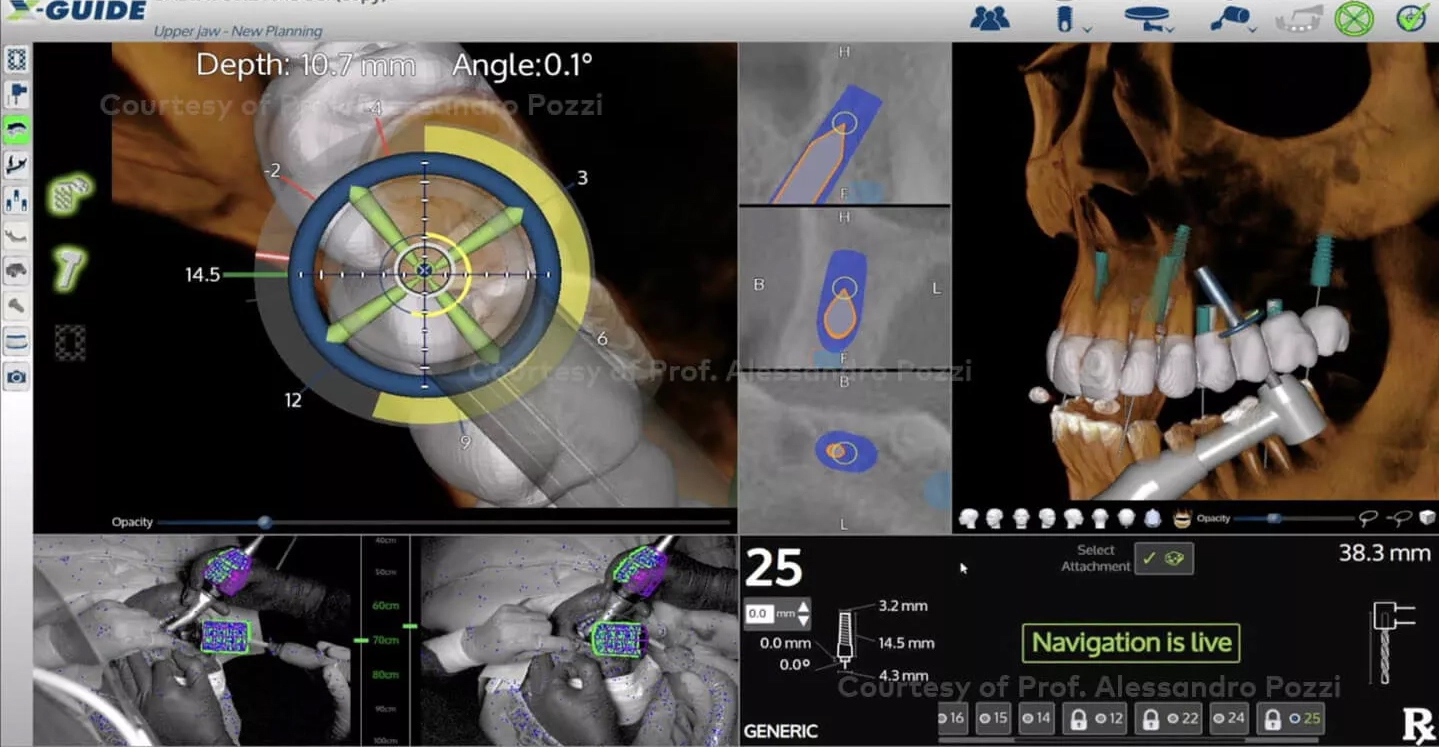Image resolution: width=1439 pixels, height=747 pixels.
Task: Click the patient group icon in top toolbar
Action: tap(989, 18)
